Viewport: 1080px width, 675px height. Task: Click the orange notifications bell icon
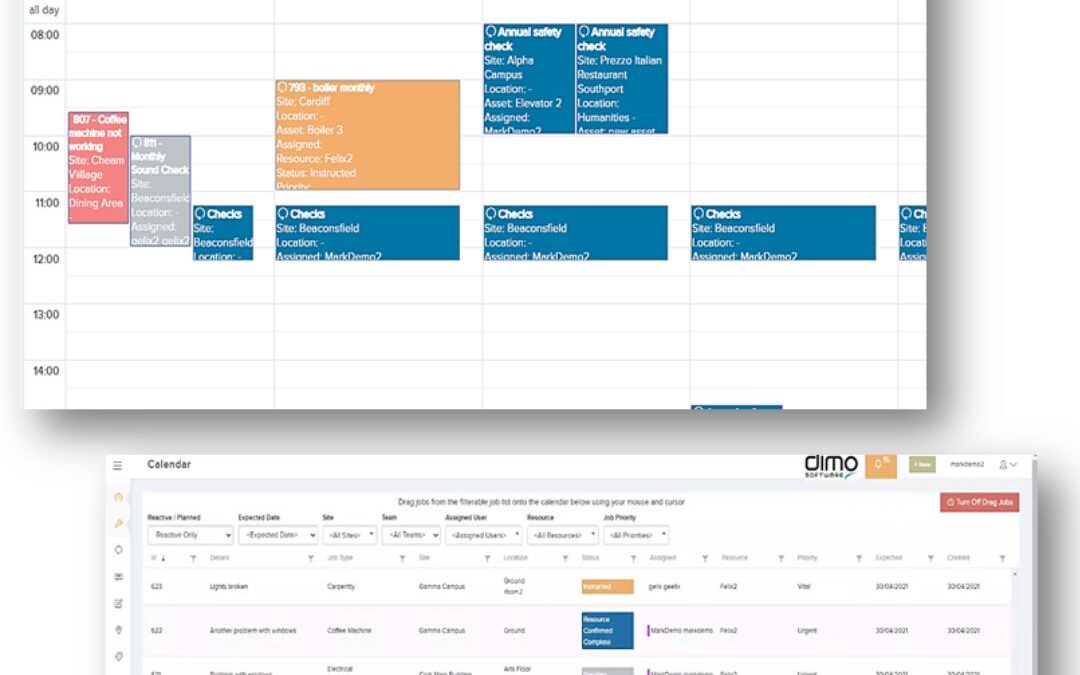click(x=880, y=465)
